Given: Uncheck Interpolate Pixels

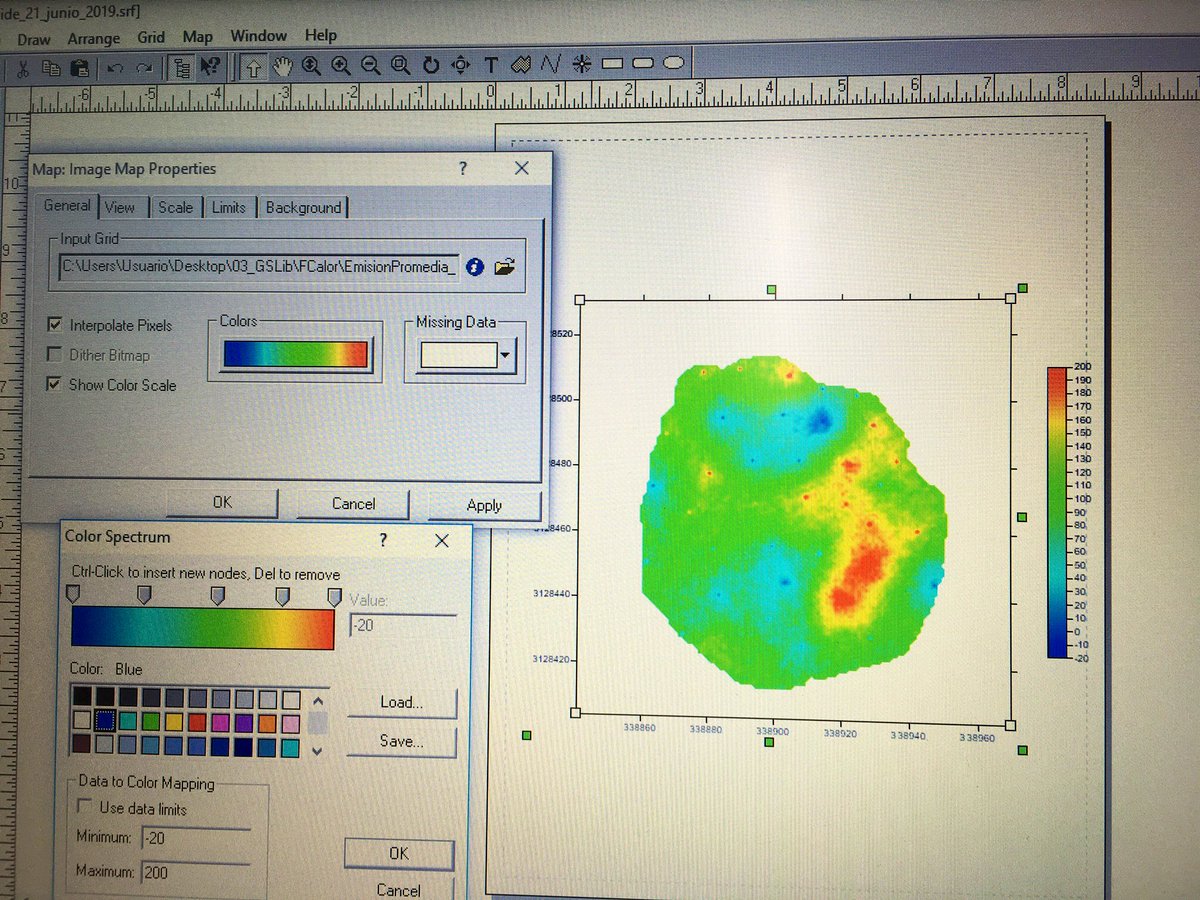Looking at the screenshot, I should 55,325.
